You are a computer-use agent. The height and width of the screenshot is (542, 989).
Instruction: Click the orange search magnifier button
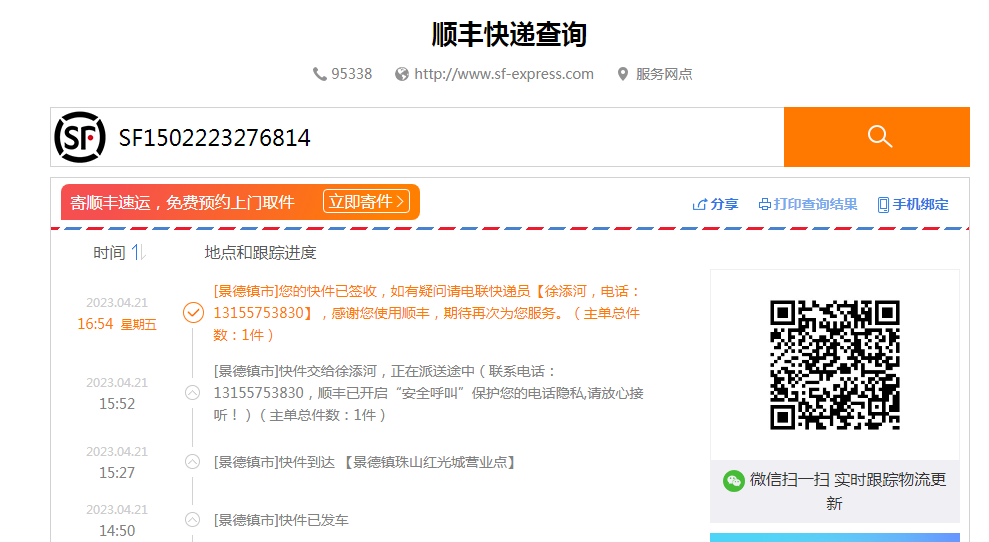(877, 137)
